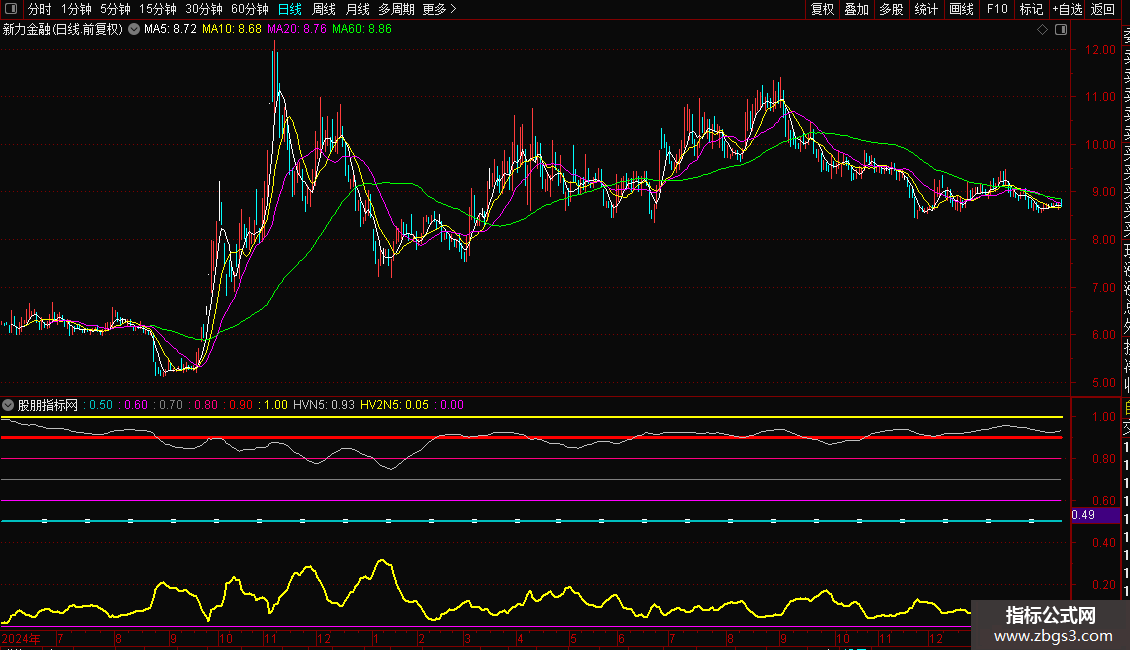Viewport: 1130px width, 650px height.
Task: Open the 标记 mark tool
Action: click(1030, 9)
